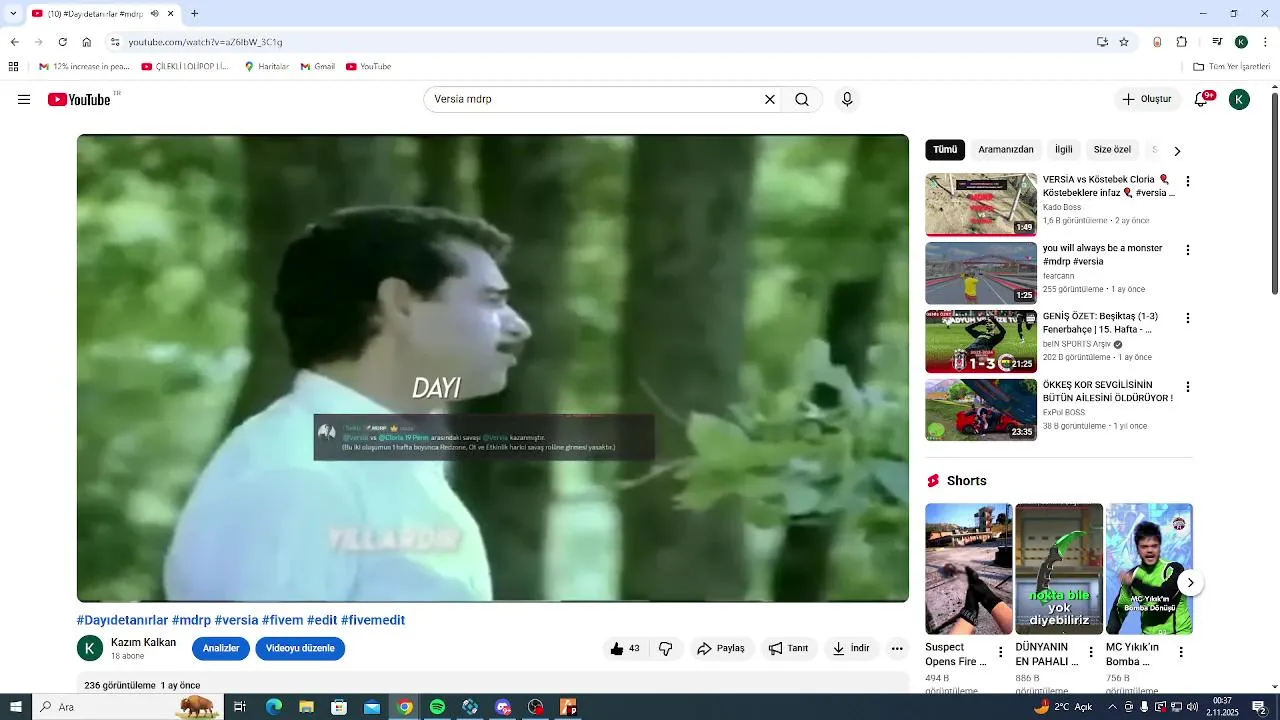Go to browser home page
The width and height of the screenshot is (1280, 720).
point(87,42)
